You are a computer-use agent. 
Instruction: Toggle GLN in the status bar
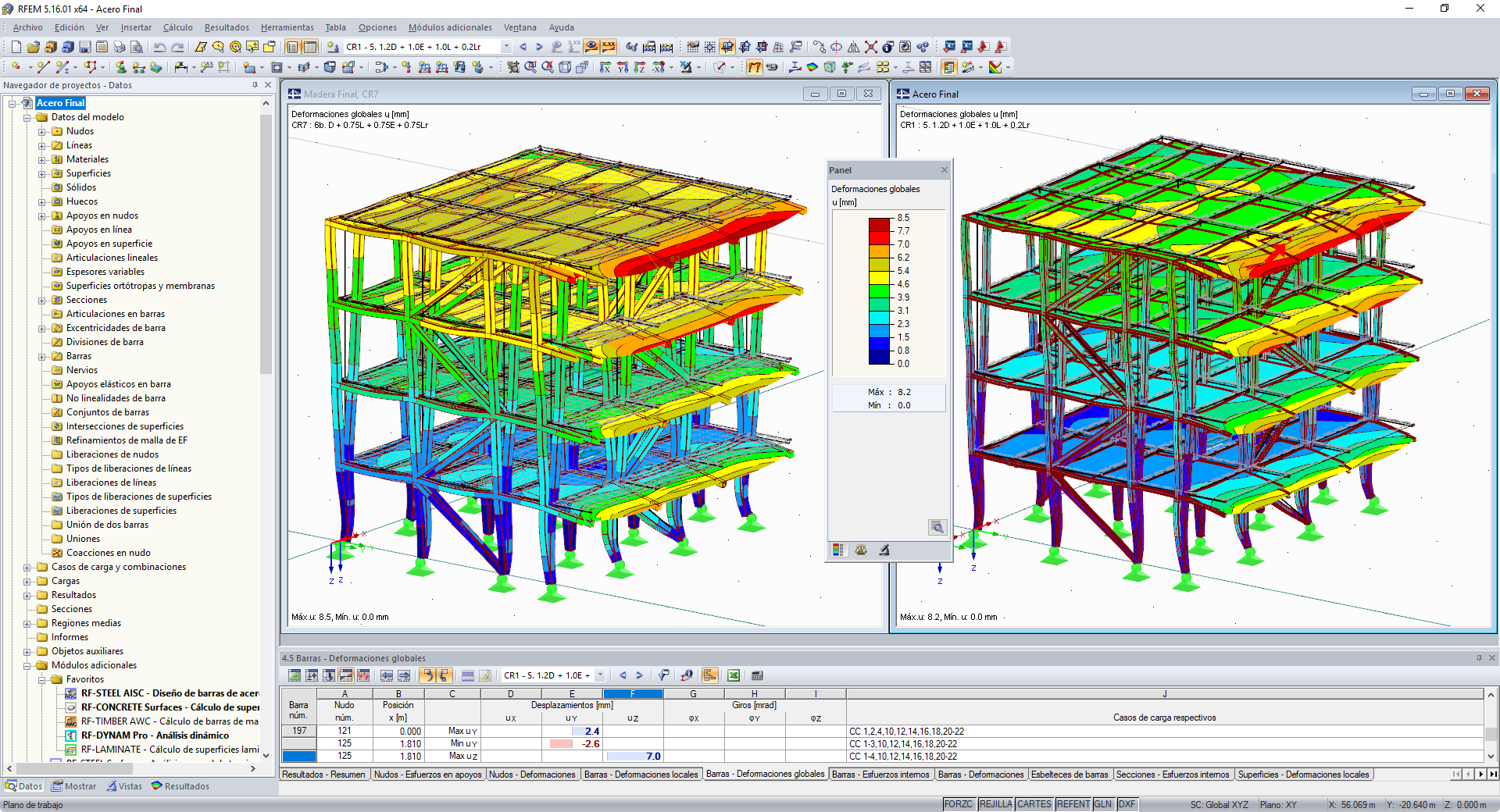[x=1103, y=804]
